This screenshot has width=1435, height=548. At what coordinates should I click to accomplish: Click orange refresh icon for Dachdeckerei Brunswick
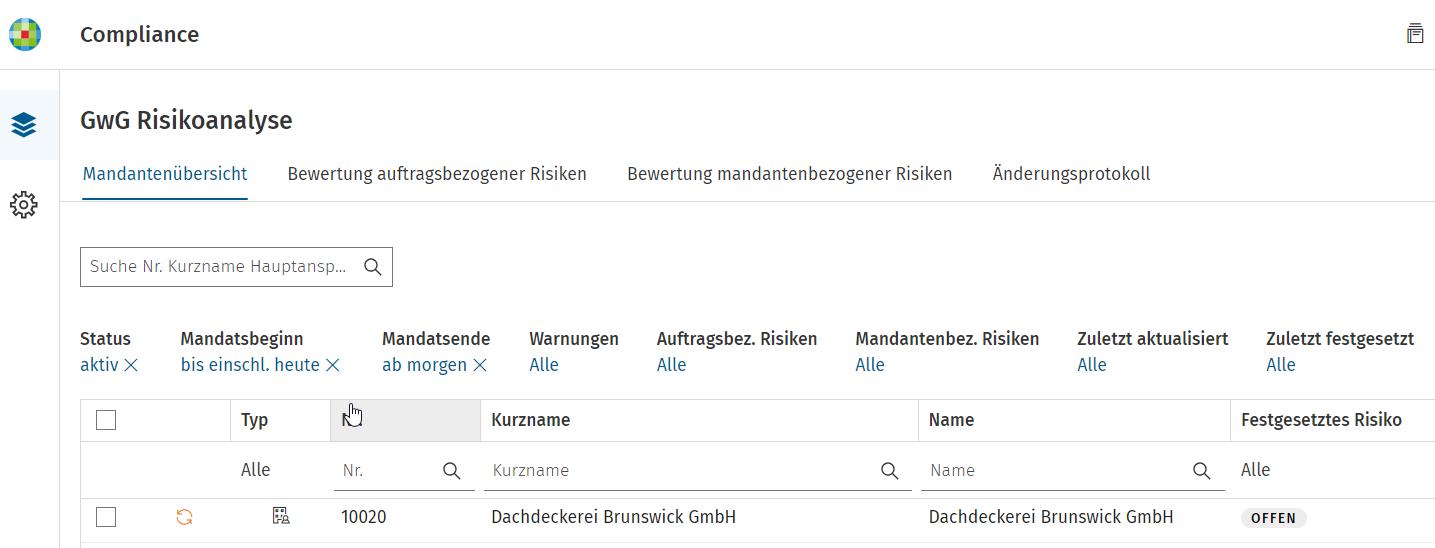click(x=184, y=517)
